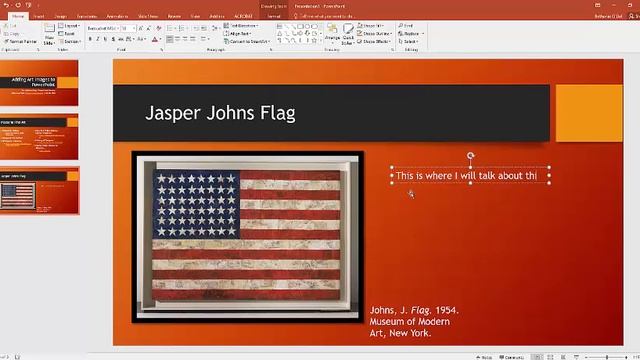Open the Text Direction dropdown
640x360 pixels.
241,26
